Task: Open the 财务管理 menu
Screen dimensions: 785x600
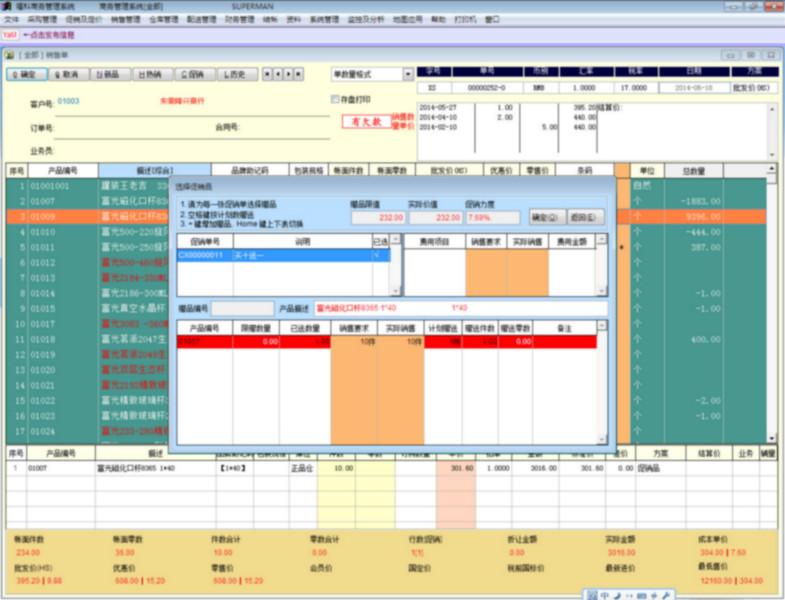Action: pos(240,20)
